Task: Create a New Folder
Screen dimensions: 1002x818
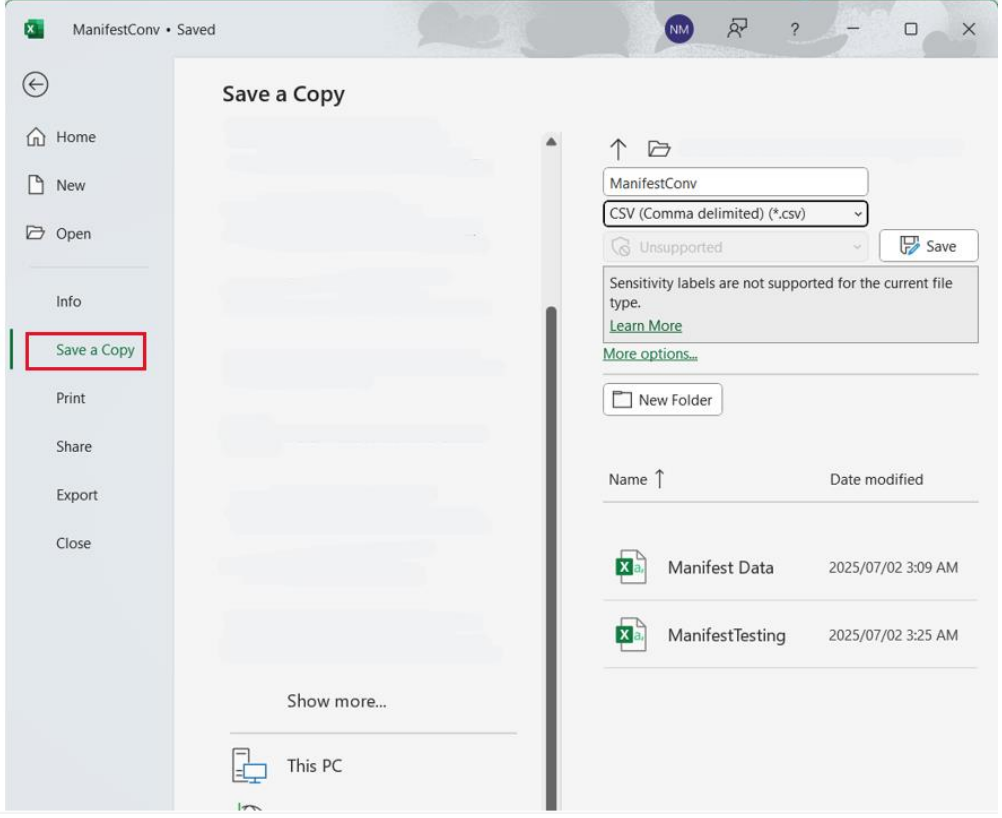Action: (662, 400)
